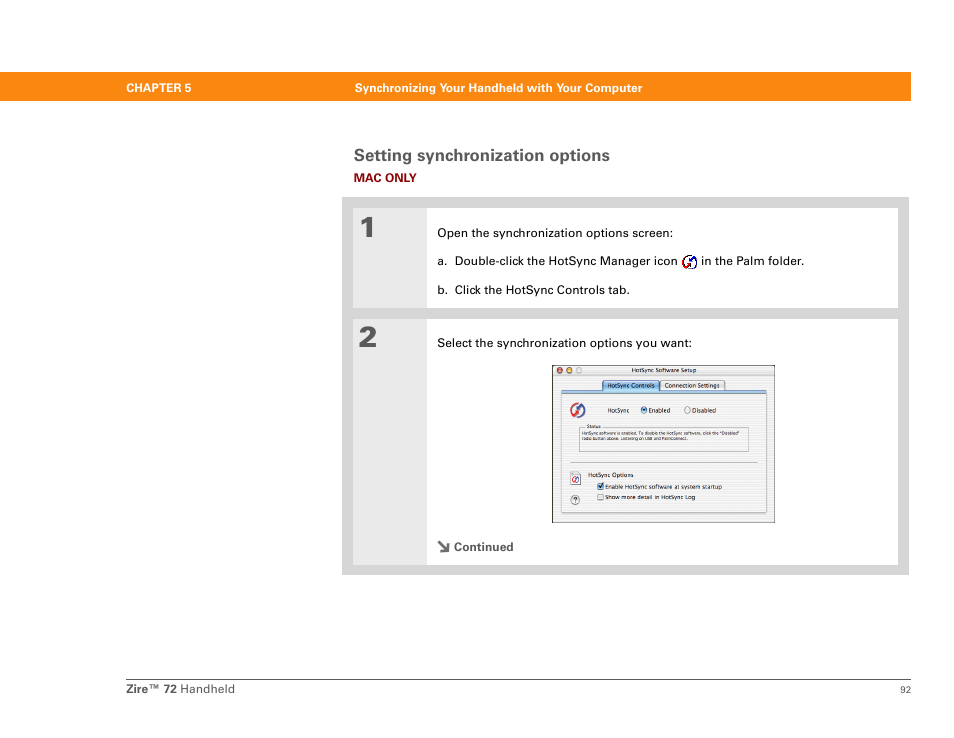Click page number 92
The image size is (954, 738).
click(x=905, y=689)
